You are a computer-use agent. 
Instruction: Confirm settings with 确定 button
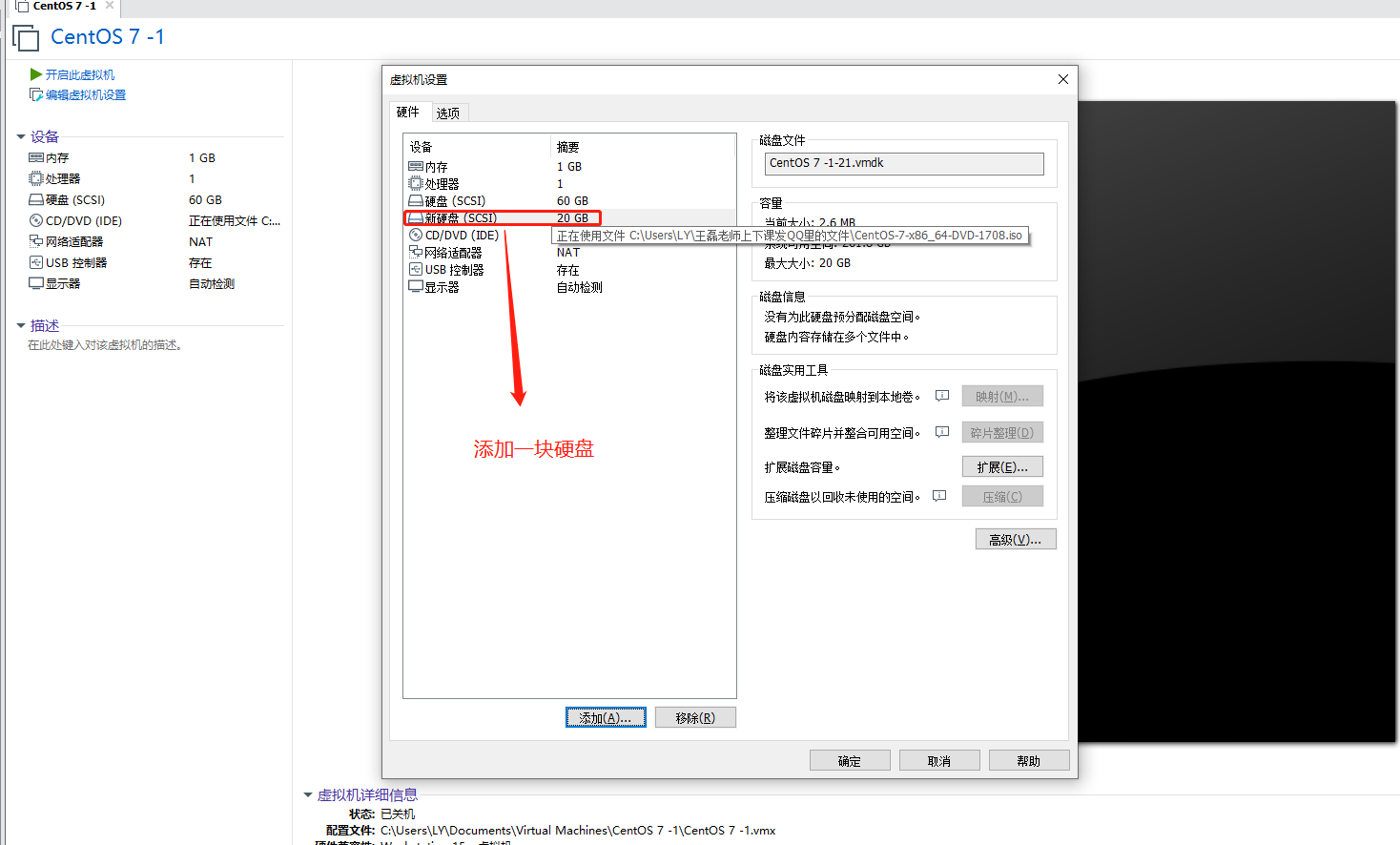pos(850,760)
